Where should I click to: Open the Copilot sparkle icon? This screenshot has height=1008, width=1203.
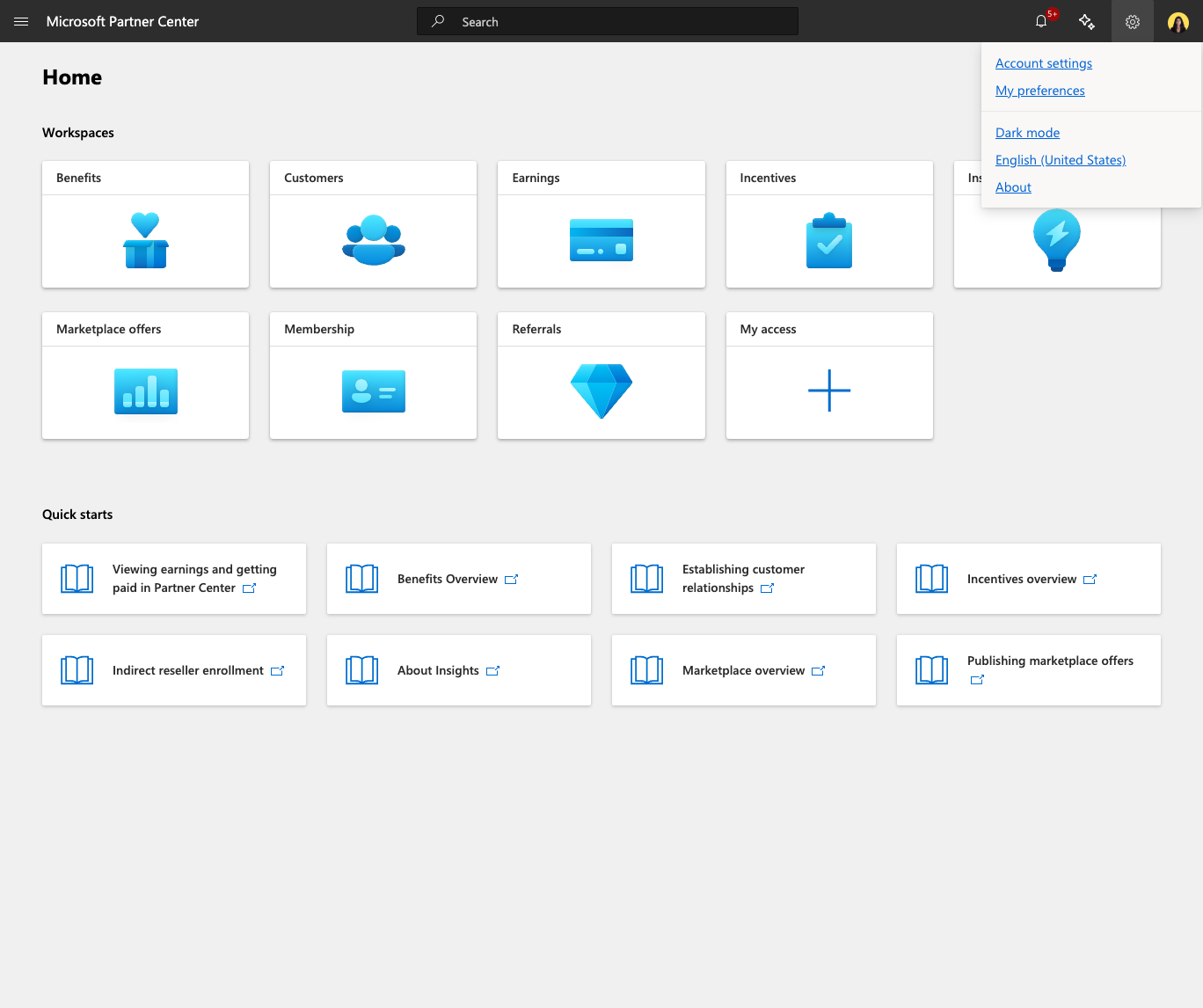coord(1087,21)
